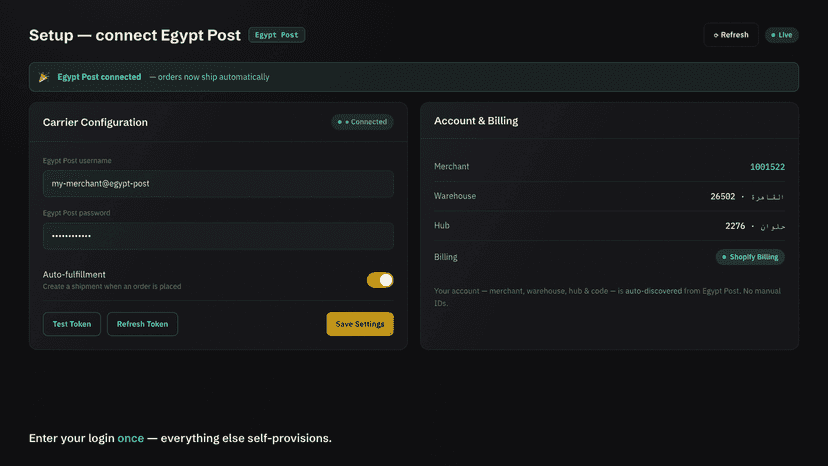Click the 'auto-discovered' highlighted text
The width and height of the screenshot is (828, 466).
653,291
